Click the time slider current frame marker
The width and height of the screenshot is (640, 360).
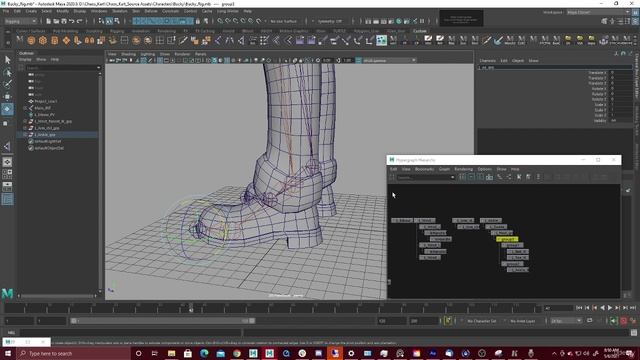(x=191, y=309)
